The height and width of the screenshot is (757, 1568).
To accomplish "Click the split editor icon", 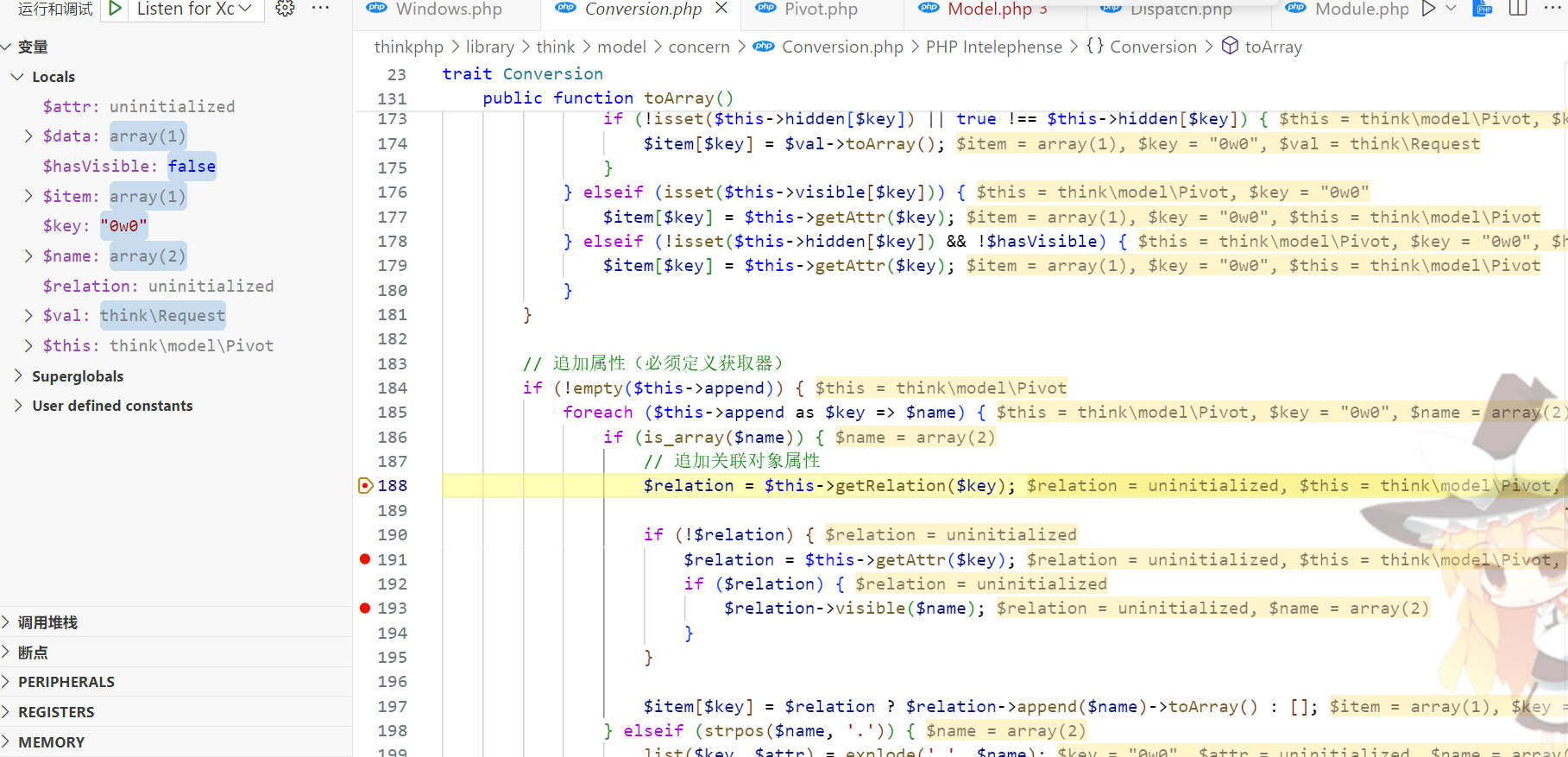I will pos(1517,9).
